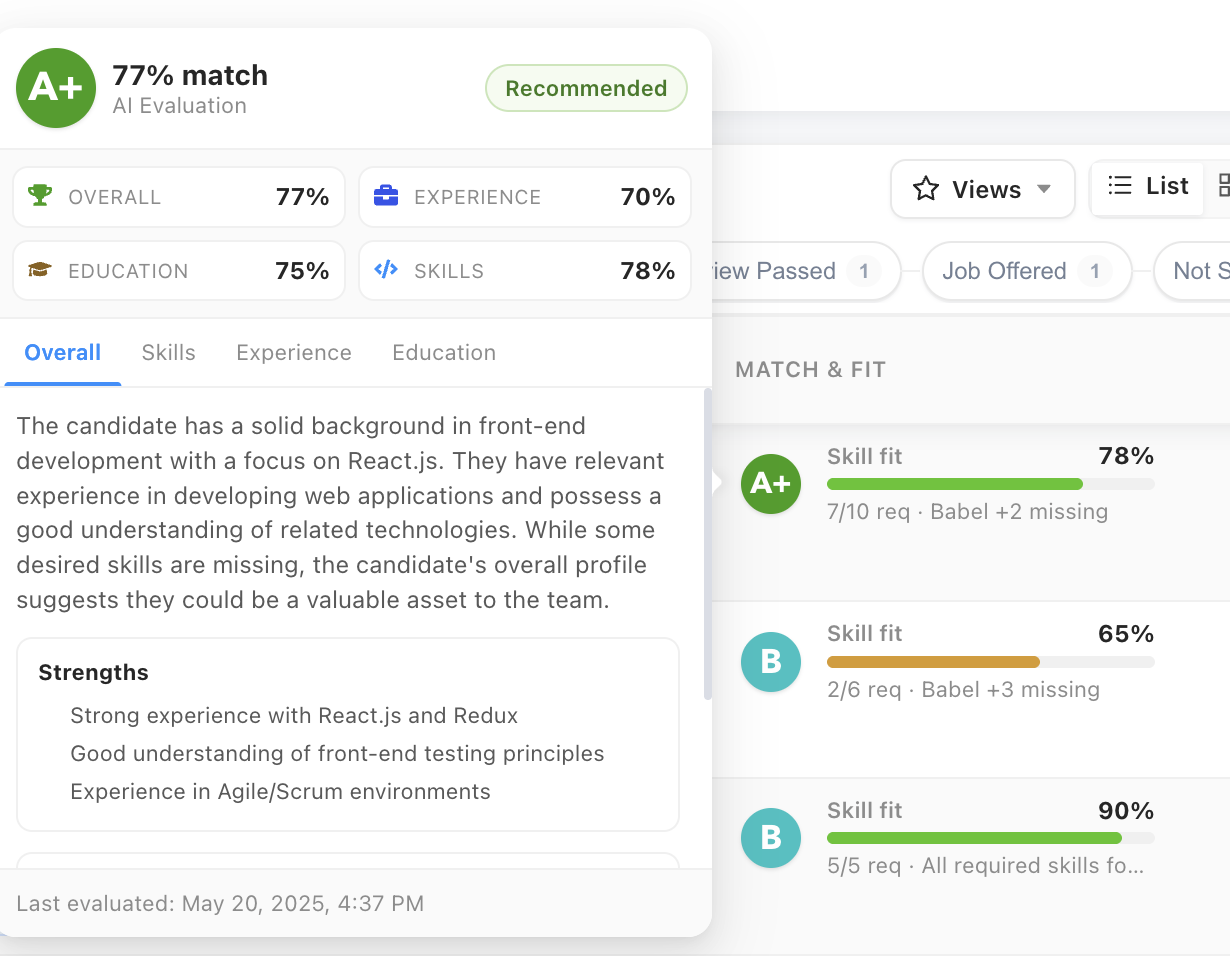
Task: Click the grid view icon beside List
Action: (x=1222, y=186)
